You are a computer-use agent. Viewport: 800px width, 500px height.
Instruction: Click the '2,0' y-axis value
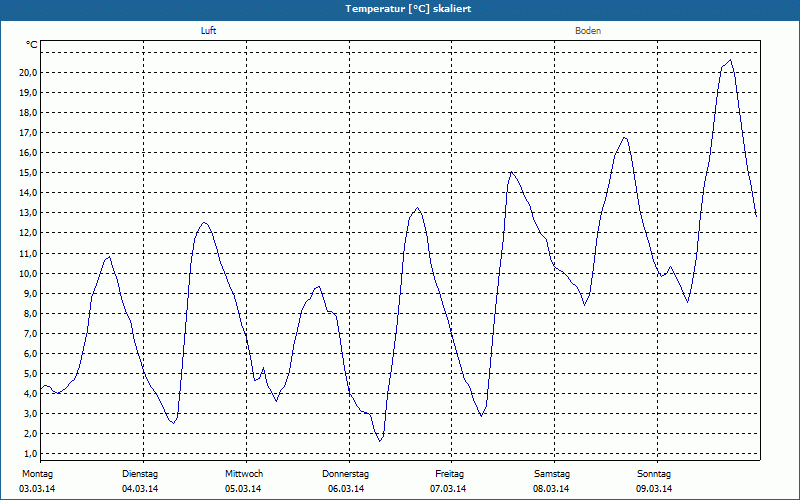click(30, 434)
